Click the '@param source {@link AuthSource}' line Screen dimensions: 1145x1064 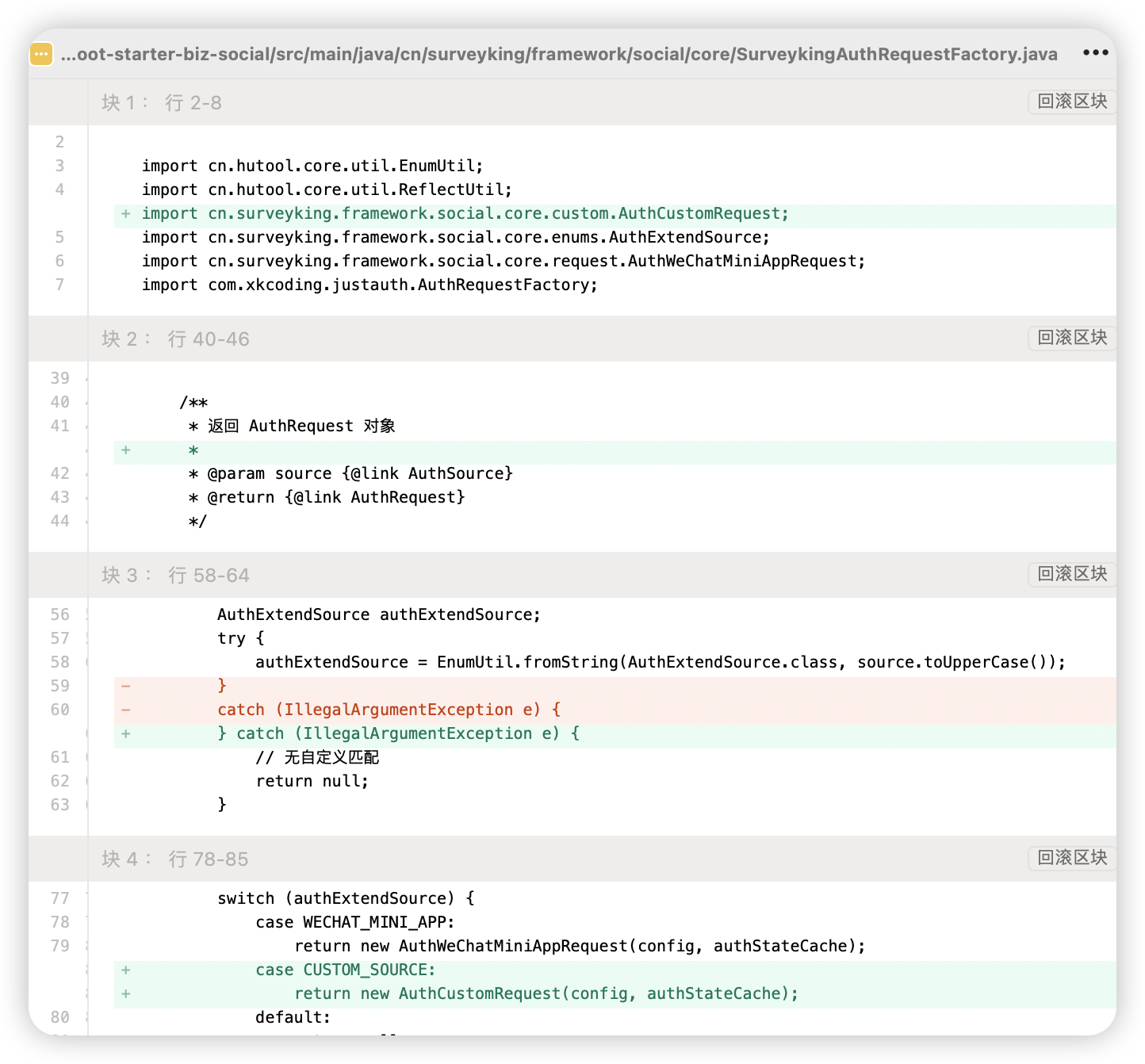click(x=350, y=473)
